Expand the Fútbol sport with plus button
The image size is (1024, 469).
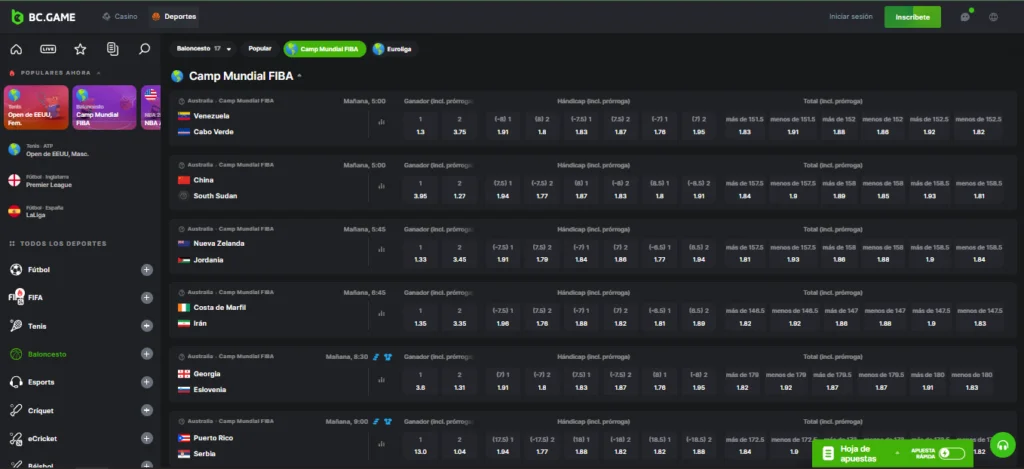[x=147, y=270]
